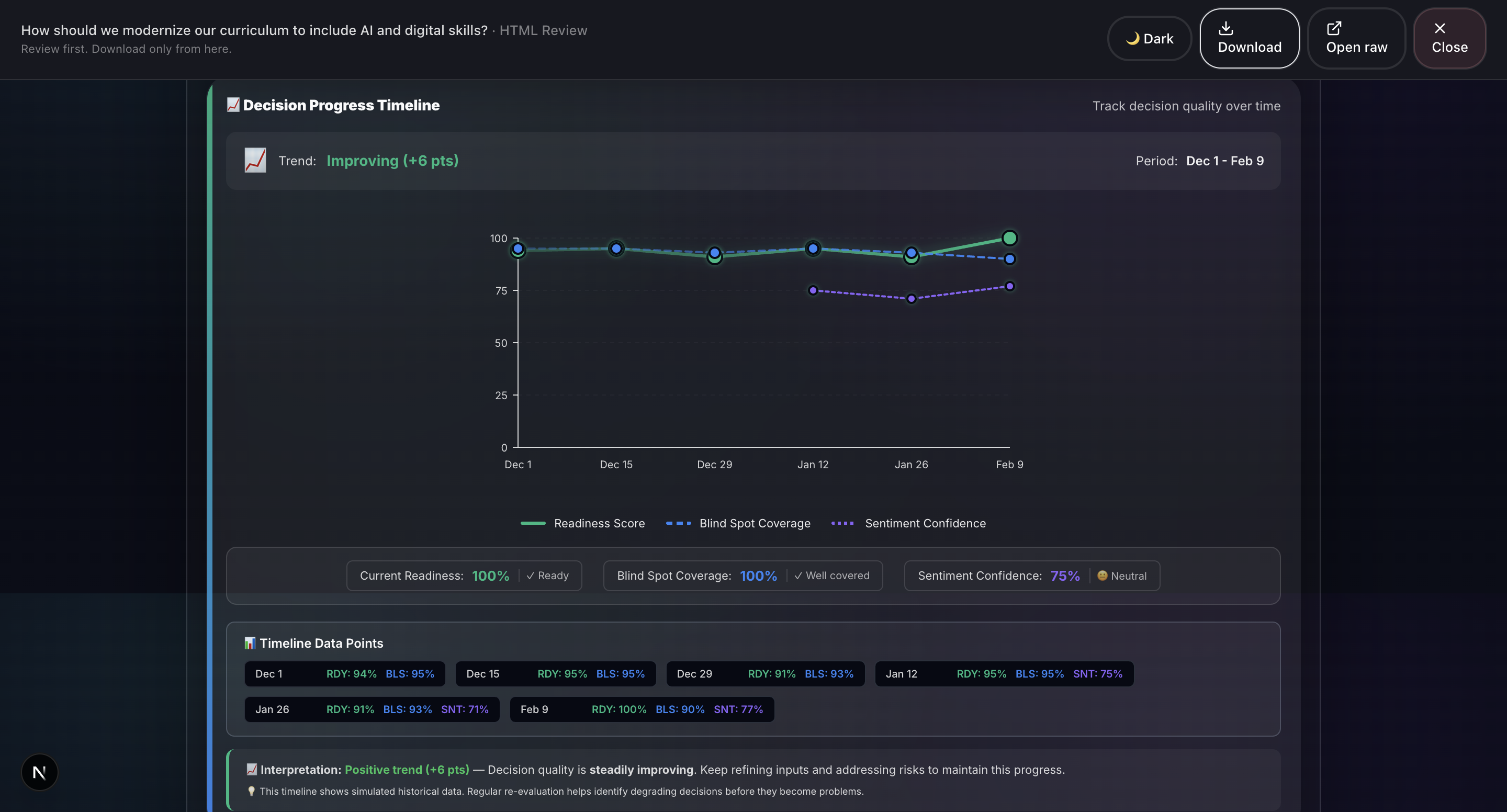
Task: Click the Timeline Data Points bar-chart icon
Action: click(250, 643)
